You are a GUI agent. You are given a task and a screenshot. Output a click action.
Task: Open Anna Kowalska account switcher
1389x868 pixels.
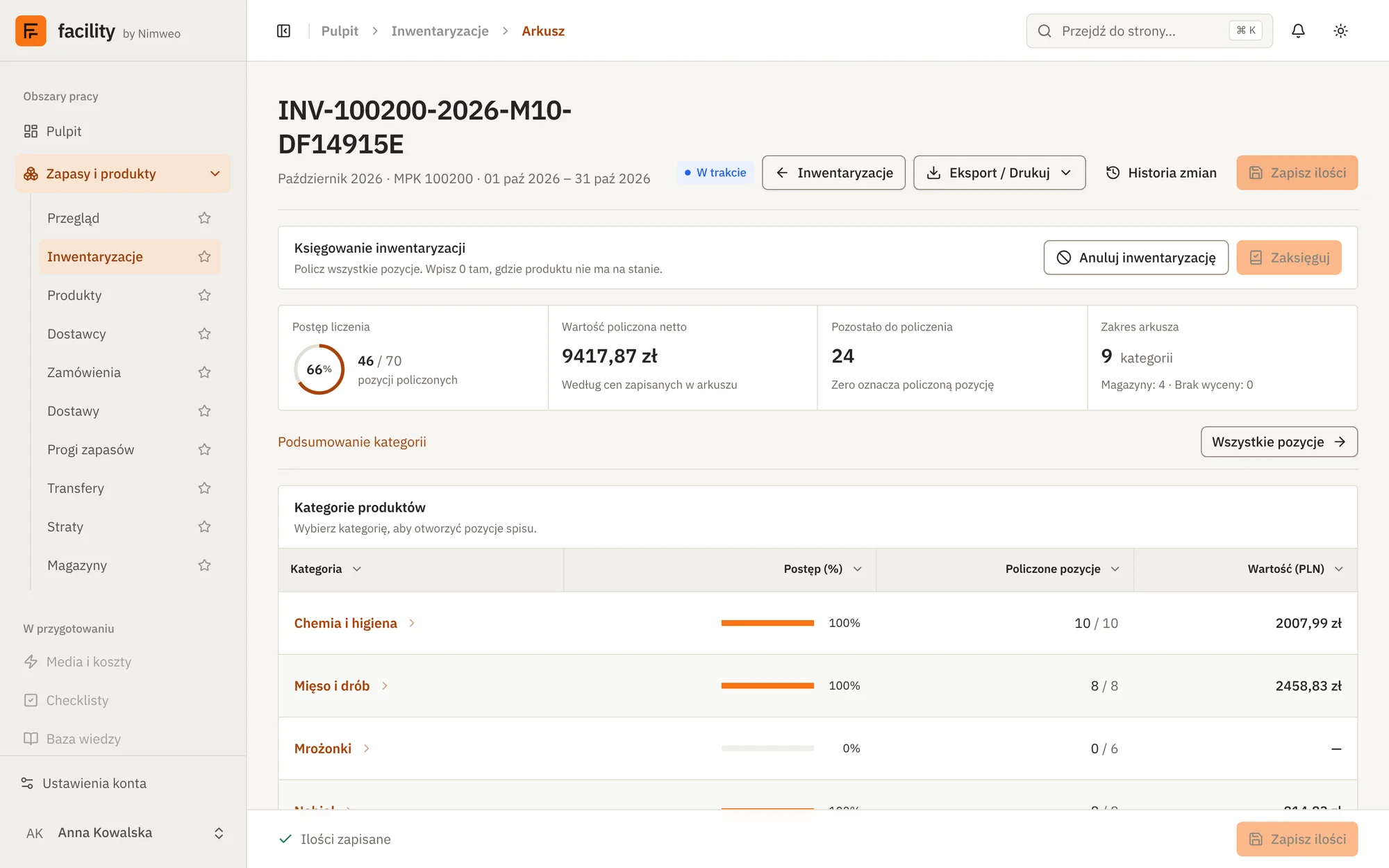point(123,833)
